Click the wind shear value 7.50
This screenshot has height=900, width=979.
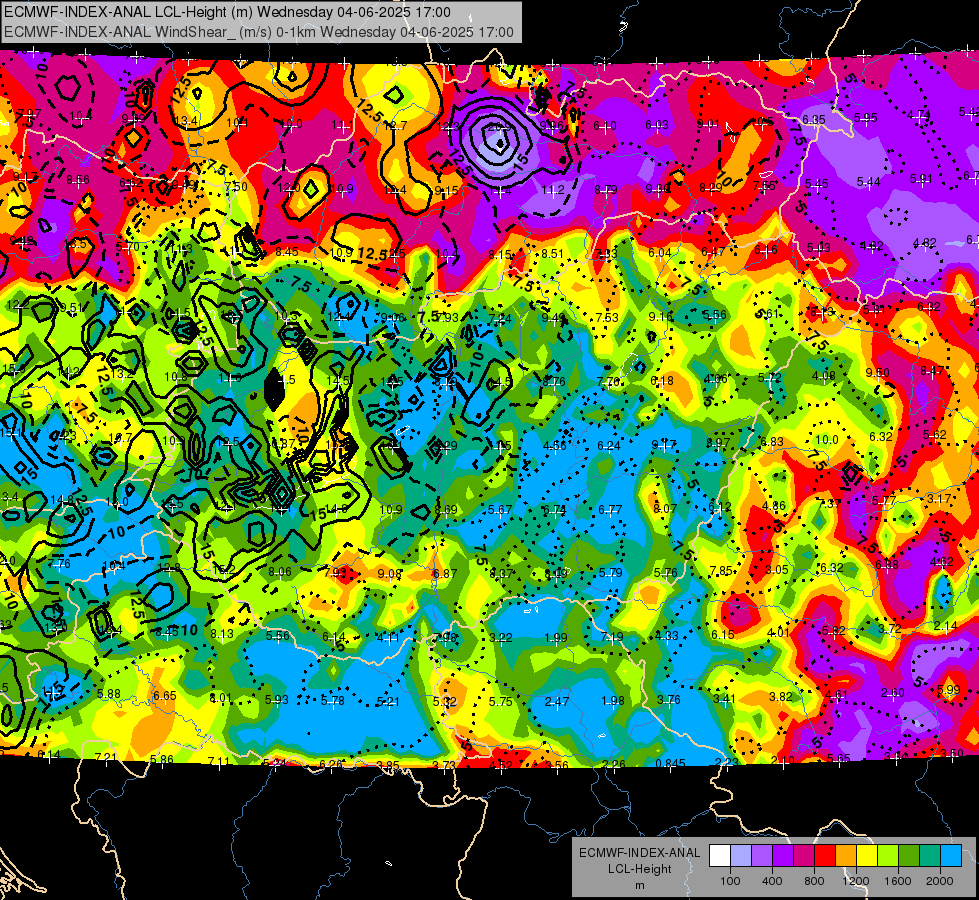pyautogui.click(x=236, y=186)
